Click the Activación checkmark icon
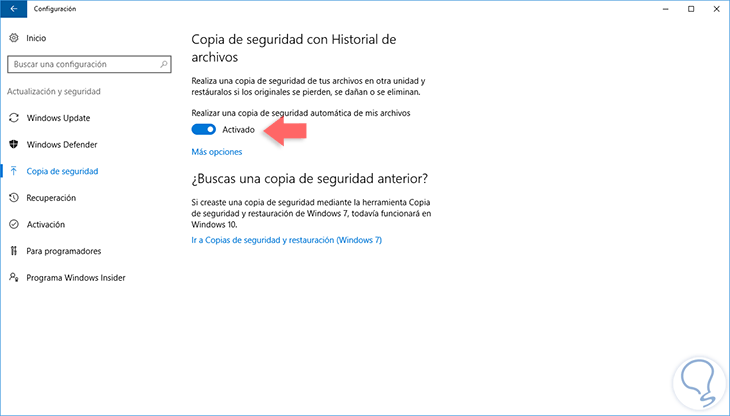The width and height of the screenshot is (730, 416). click(14, 224)
